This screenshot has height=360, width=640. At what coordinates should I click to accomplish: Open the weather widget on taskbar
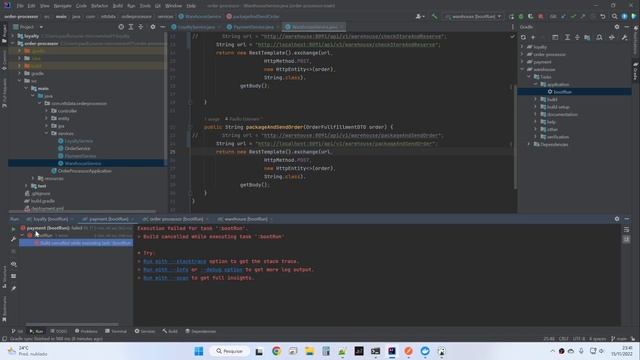27,351
